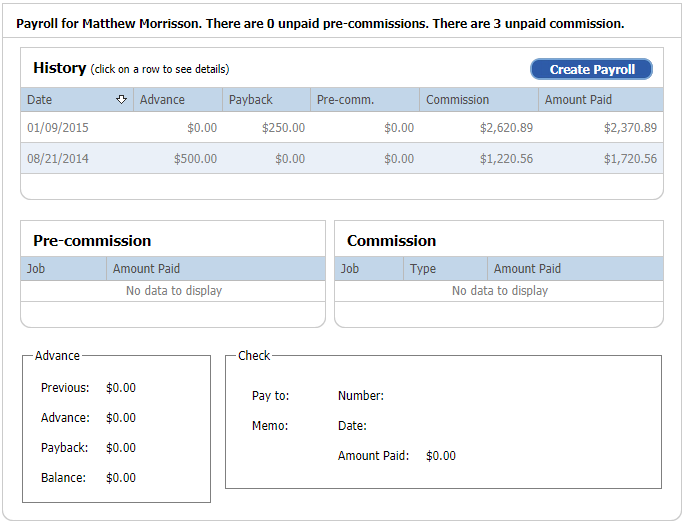Click the History Commission column header
Image resolution: width=685 pixels, height=524 pixels.
point(479,100)
